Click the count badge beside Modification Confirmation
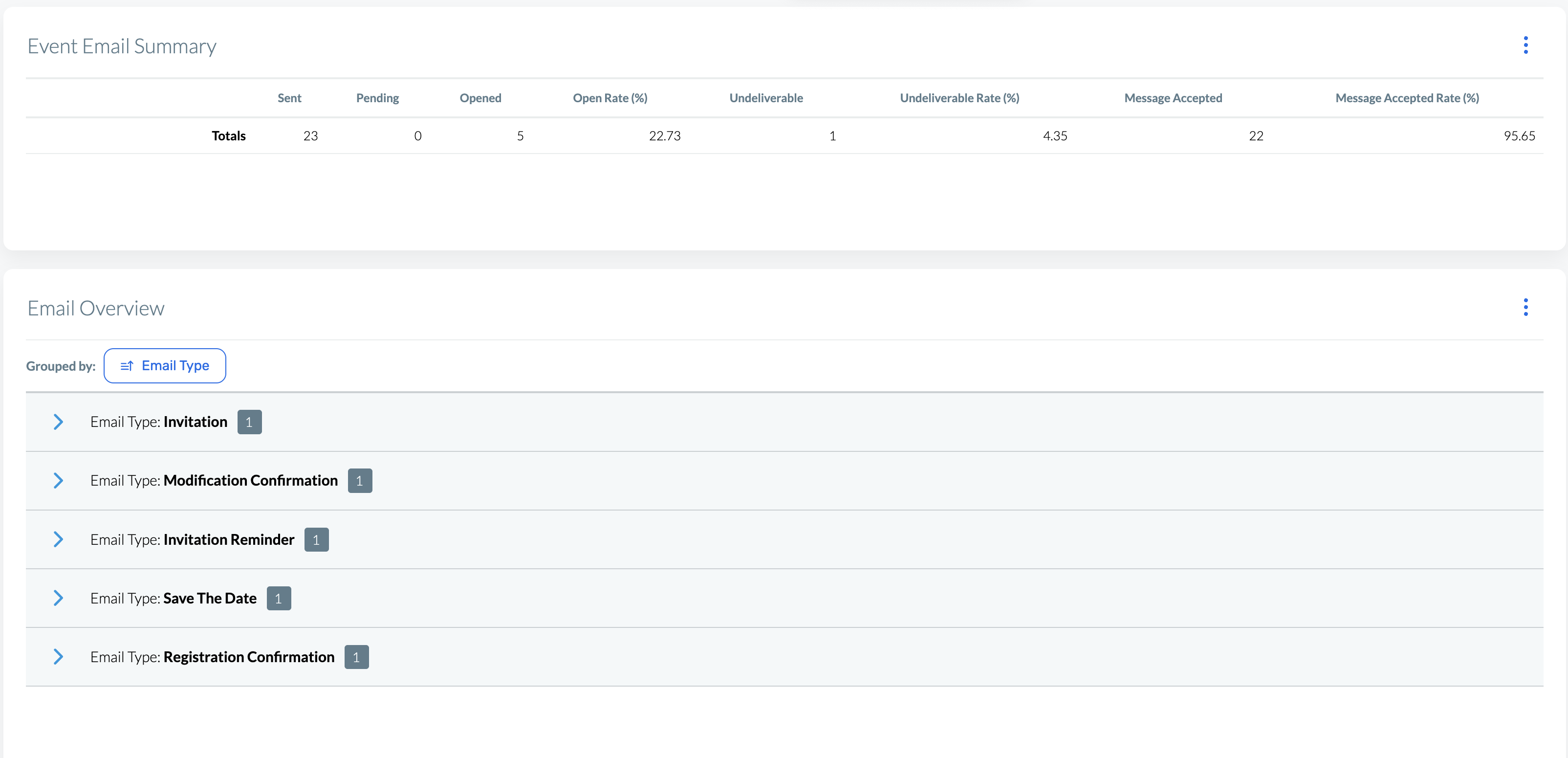The height and width of the screenshot is (758, 1568). (x=360, y=481)
